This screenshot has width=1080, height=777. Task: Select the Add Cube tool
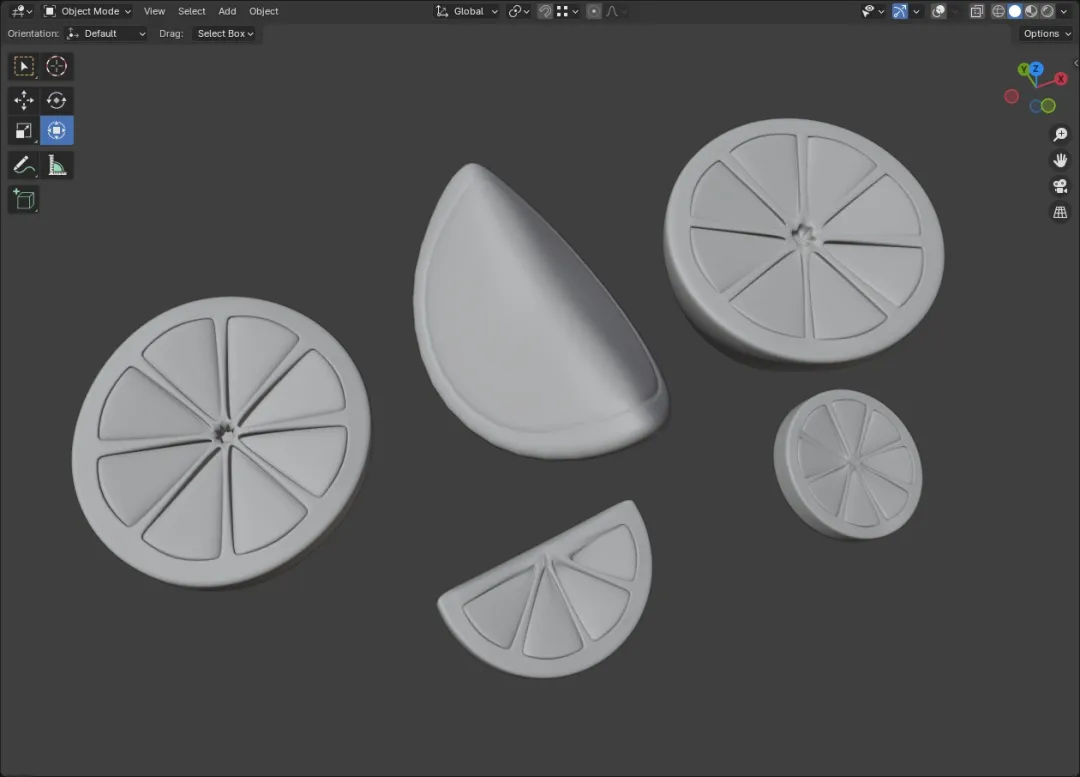pyautogui.click(x=23, y=200)
